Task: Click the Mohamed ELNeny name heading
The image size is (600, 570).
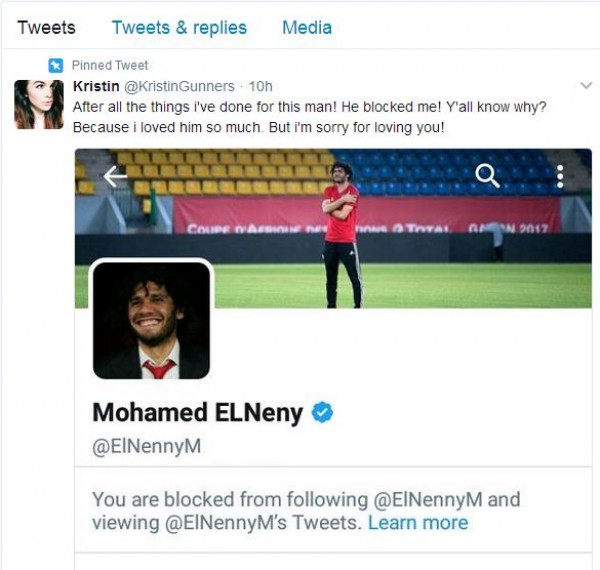Action: tap(197, 412)
